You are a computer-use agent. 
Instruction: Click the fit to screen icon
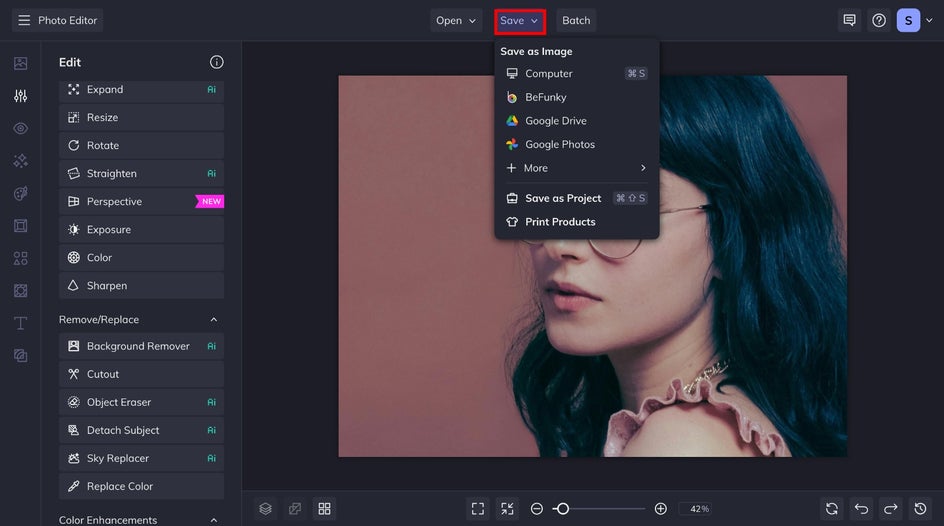(478, 509)
